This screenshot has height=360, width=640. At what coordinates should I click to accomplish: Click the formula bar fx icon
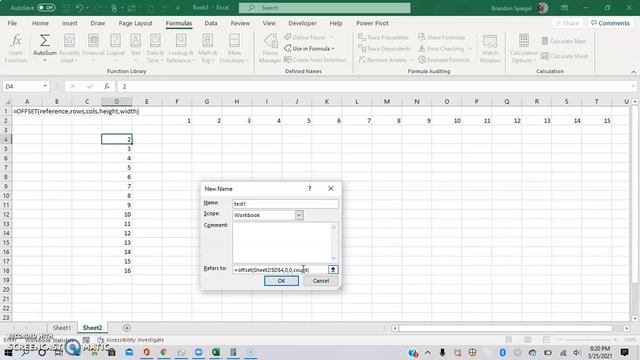click(107, 86)
